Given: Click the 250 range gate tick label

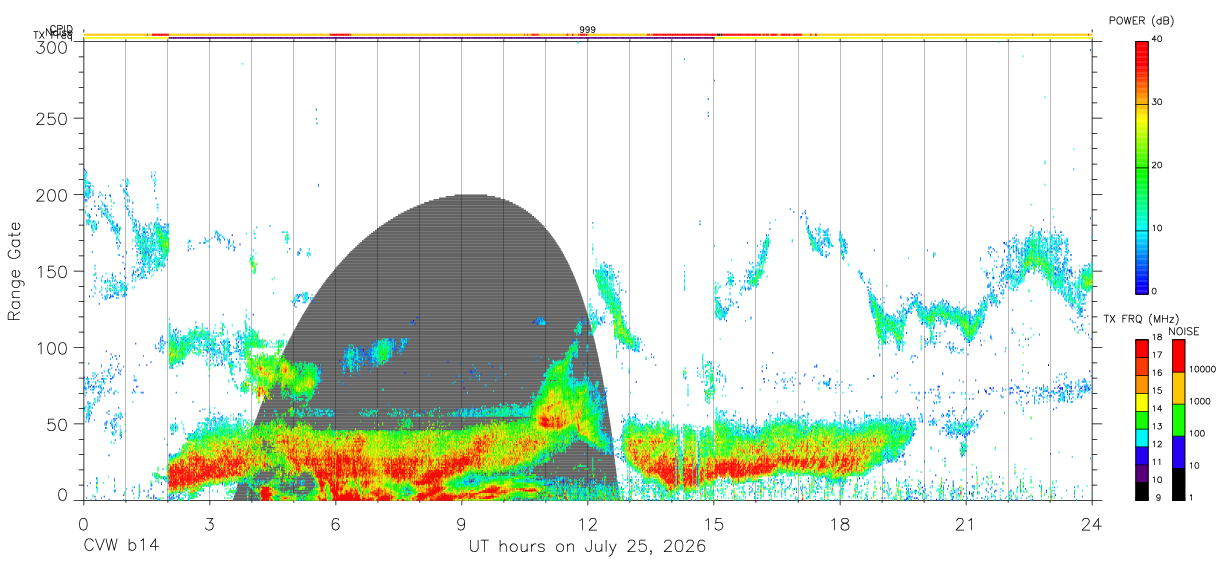Looking at the screenshot, I should [54, 119].
